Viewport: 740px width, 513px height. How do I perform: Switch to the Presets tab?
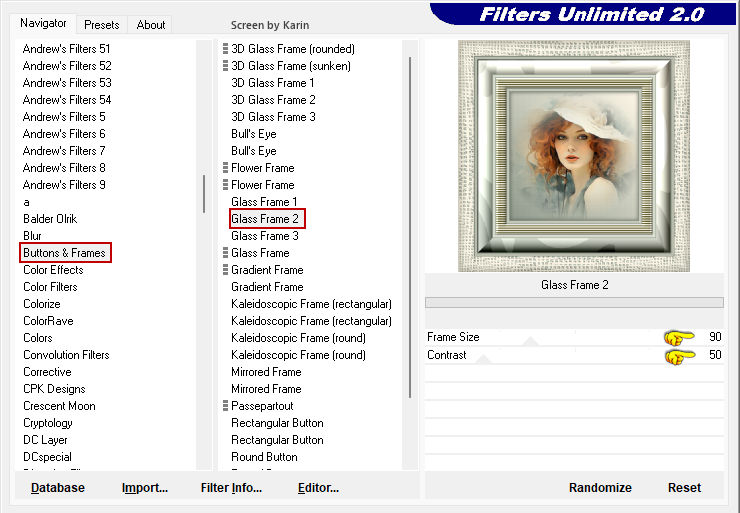coord(101,25)
